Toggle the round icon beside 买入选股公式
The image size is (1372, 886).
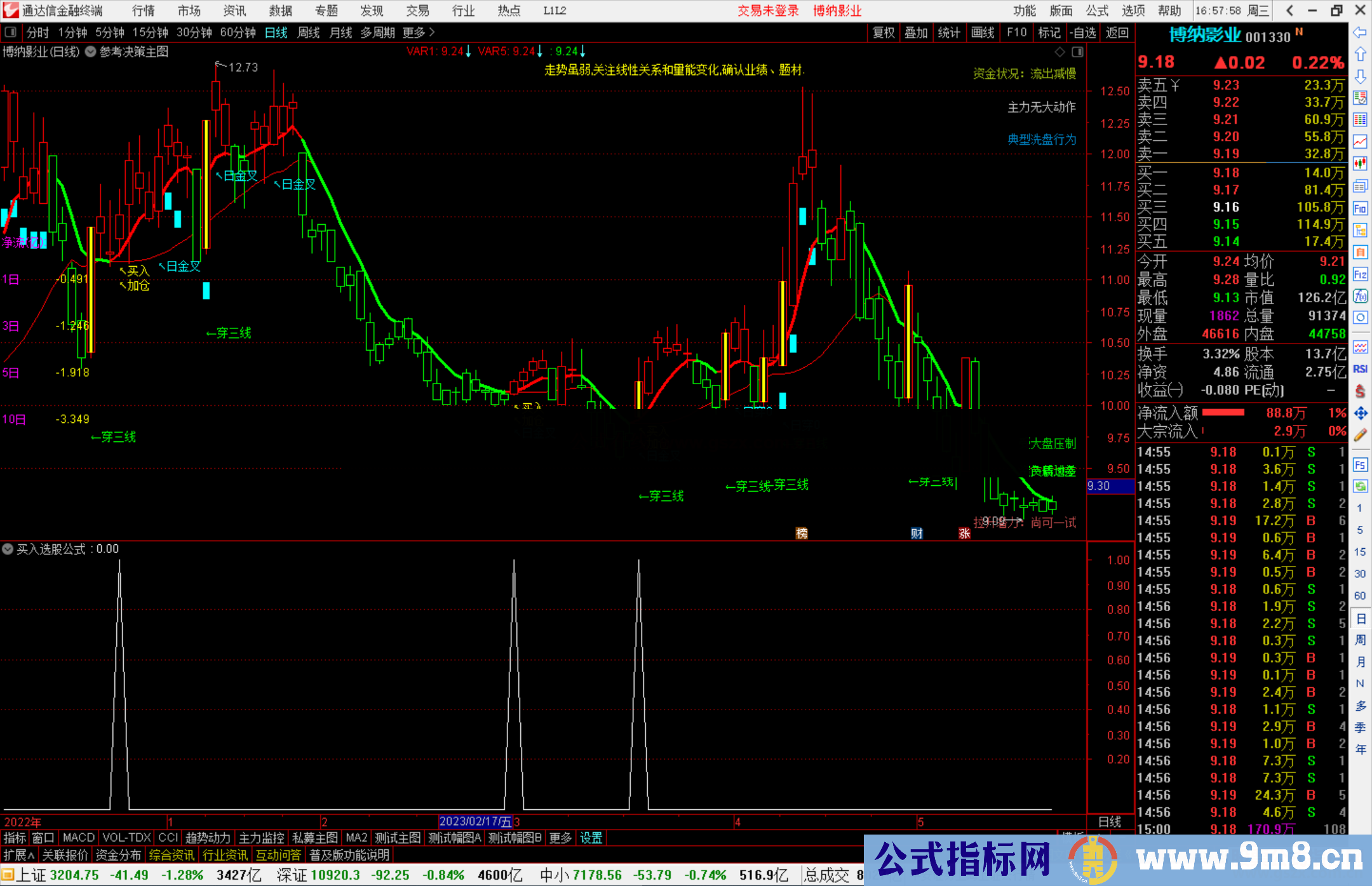coord(8,549)
